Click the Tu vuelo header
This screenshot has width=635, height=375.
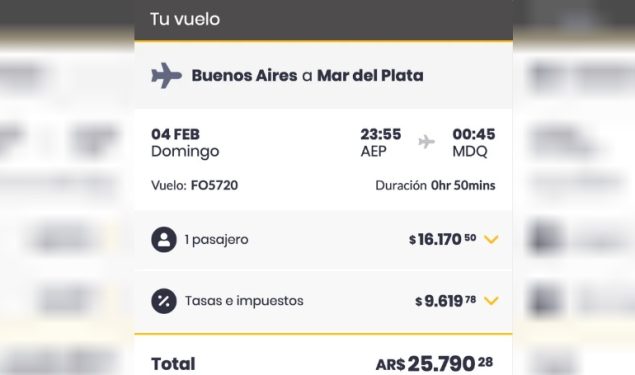[x=185, y=19]
